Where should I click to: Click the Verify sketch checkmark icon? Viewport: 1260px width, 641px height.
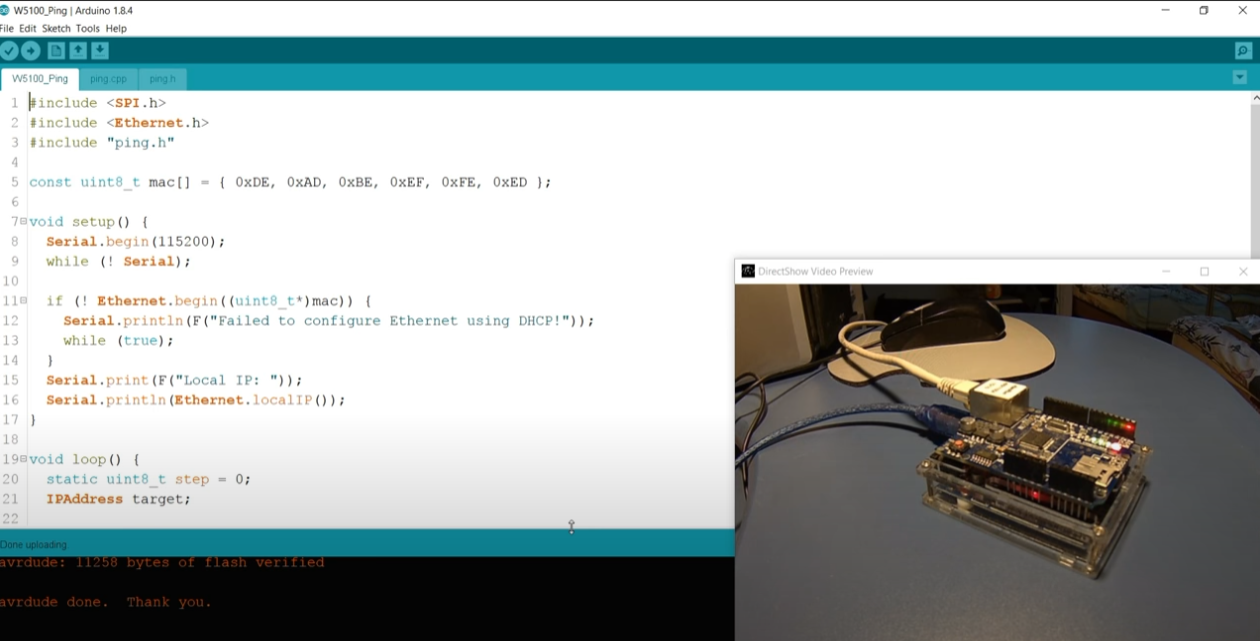[x=9, y=51]
